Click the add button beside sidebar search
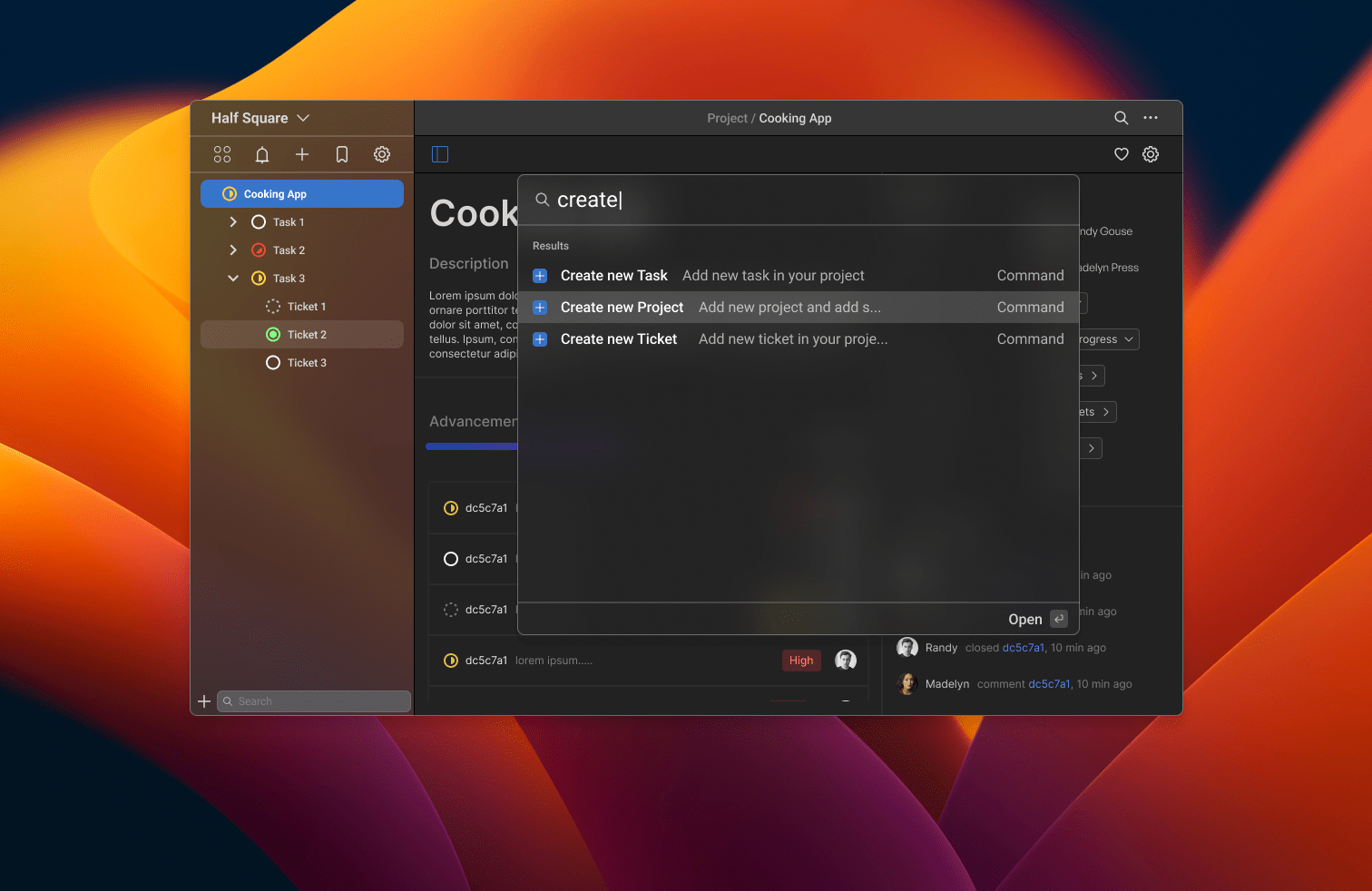The height and width of the screenshot is (891, 1372). click(x=204, y=701)
